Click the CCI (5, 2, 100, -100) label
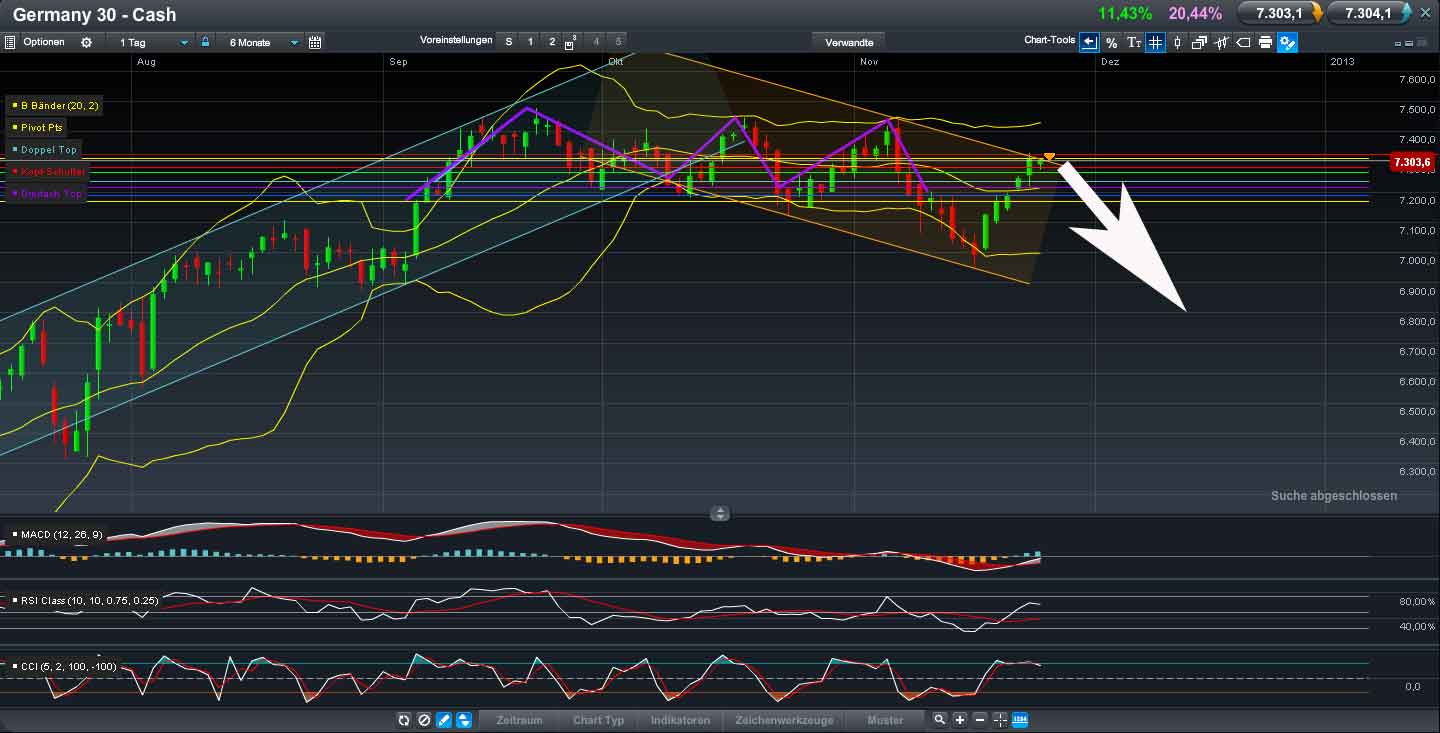Screen dimensions: 1440x733 tap(65, 667)
